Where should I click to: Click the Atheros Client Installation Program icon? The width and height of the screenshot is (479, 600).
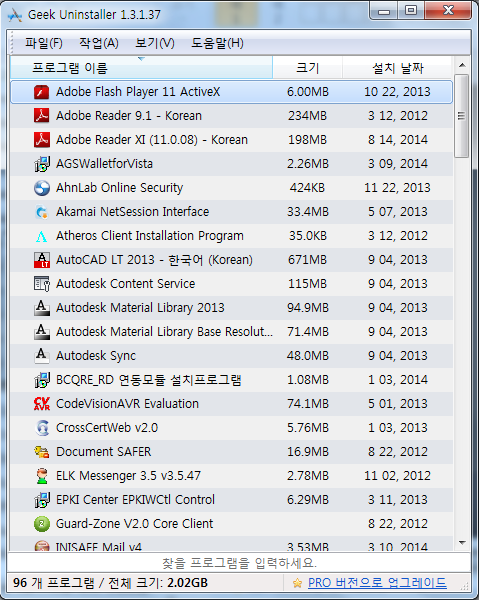pyautogui.click(x=42, y=236)
